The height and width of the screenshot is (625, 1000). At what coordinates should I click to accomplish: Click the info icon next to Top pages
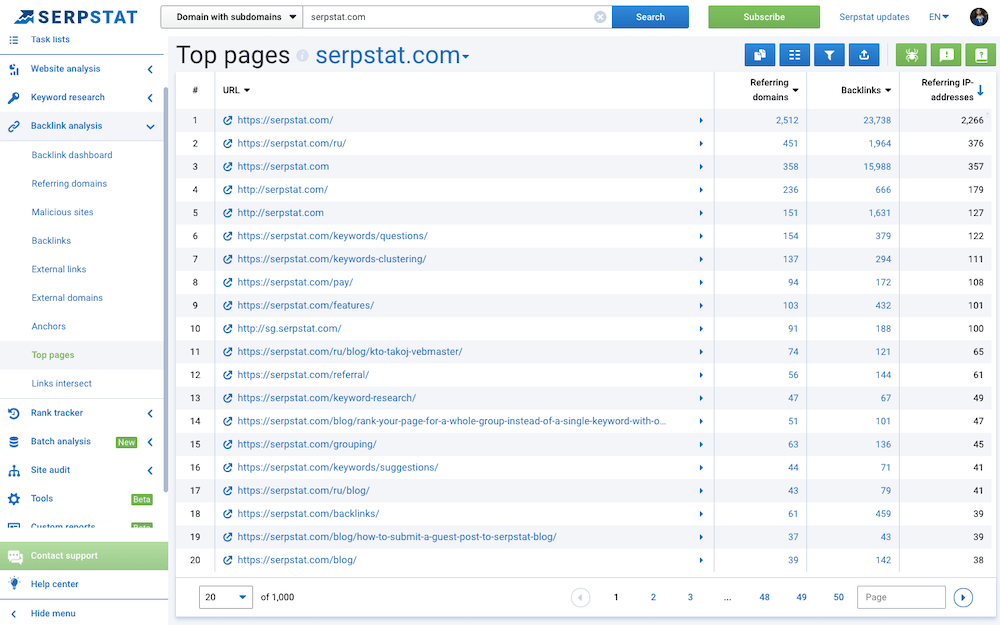(x=302, y=56)
